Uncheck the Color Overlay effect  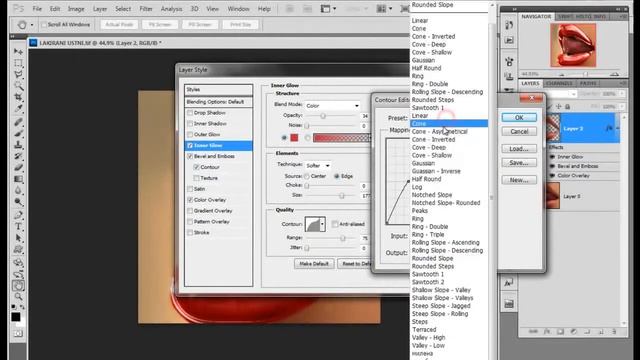pos(190,200)
